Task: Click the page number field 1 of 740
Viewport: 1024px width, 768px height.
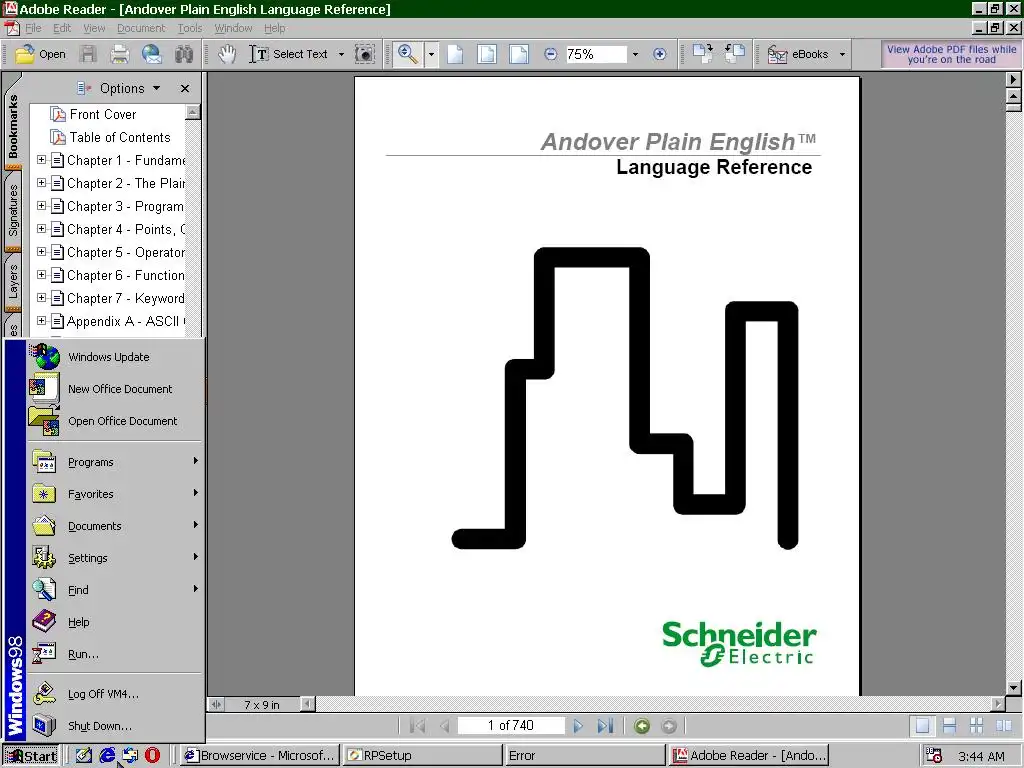Action: point(511,726)
